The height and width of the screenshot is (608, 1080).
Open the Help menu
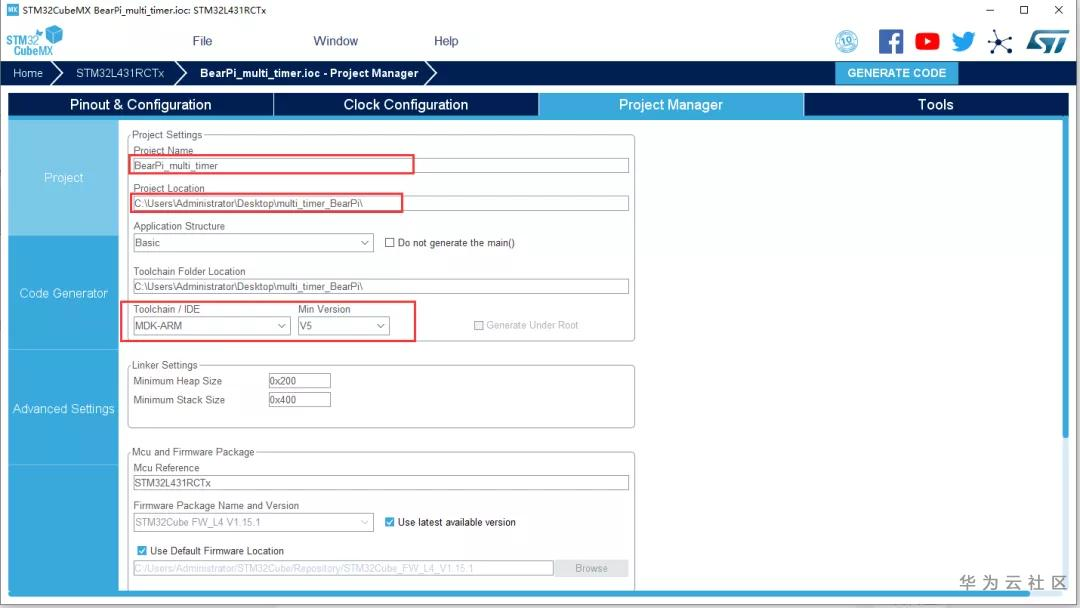446,41
